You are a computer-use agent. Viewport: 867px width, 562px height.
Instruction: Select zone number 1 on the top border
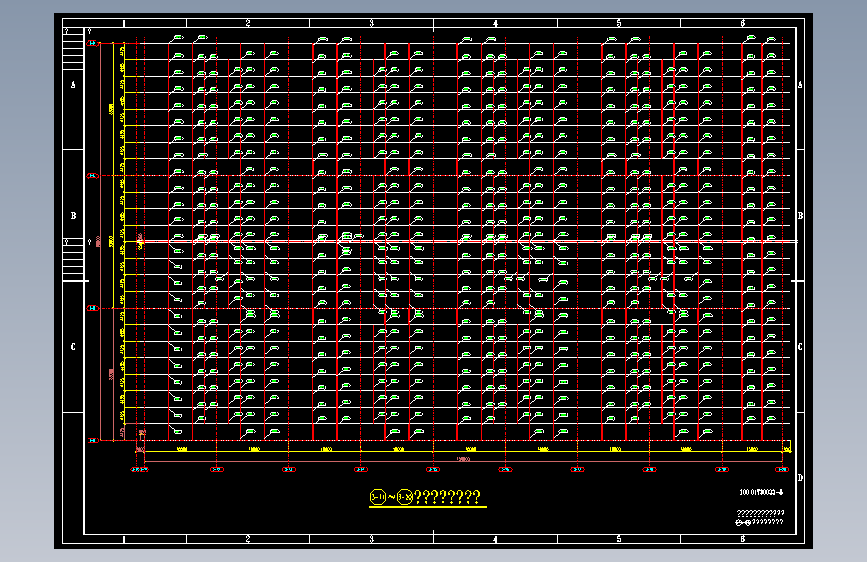[x=124, y=23]
